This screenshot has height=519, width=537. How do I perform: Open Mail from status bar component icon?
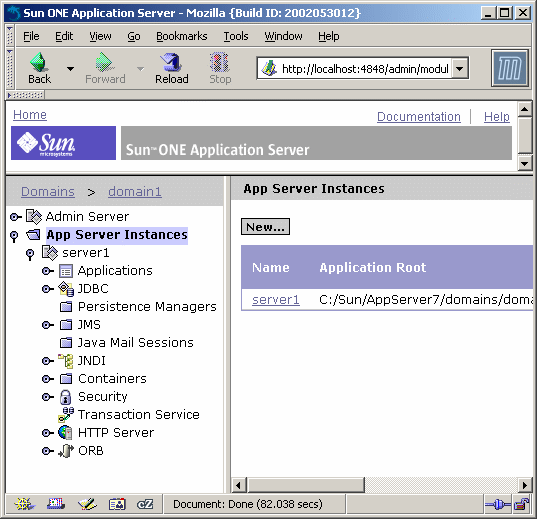(x=55, y=504)
